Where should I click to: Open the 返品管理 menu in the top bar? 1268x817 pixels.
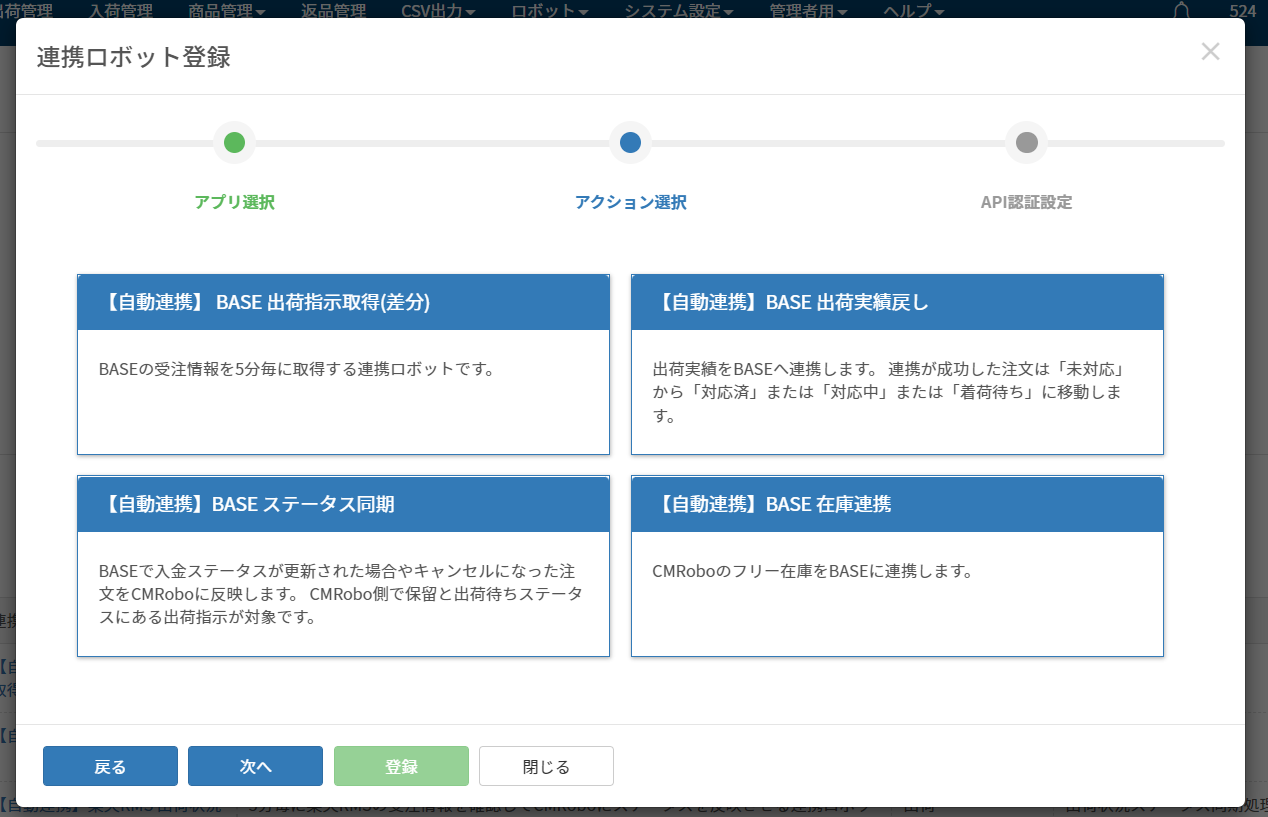point(333,11)
